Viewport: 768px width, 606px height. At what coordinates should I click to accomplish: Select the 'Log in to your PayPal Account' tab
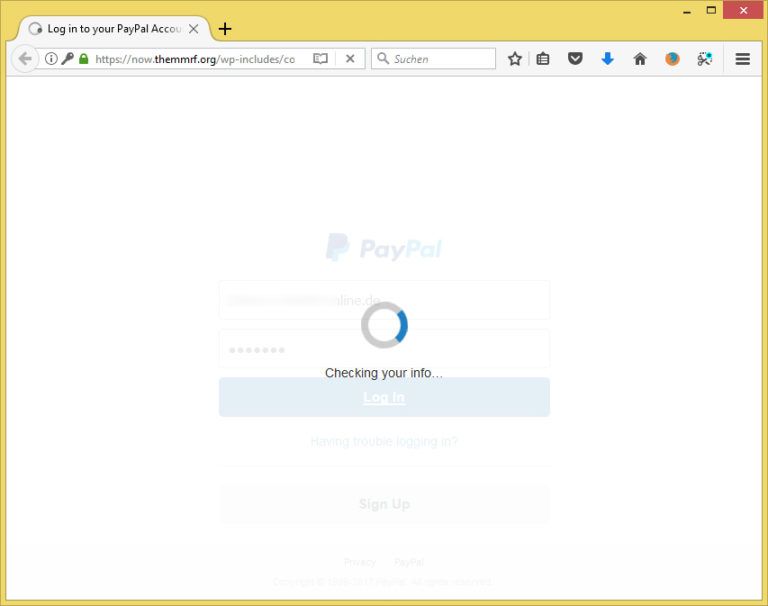pos(114,29)
